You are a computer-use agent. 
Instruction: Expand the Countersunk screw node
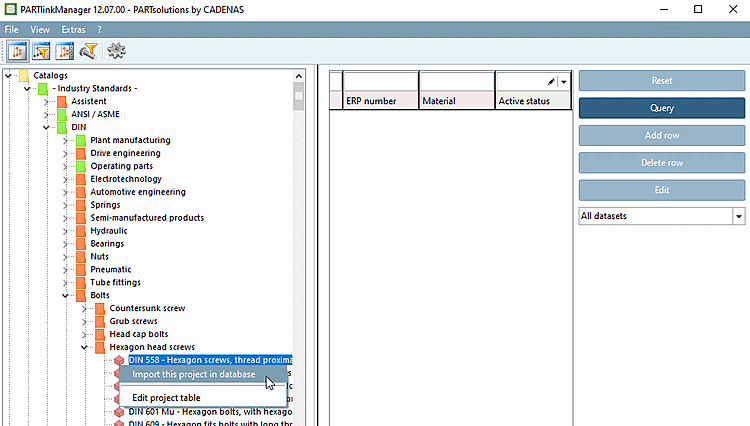84,308
